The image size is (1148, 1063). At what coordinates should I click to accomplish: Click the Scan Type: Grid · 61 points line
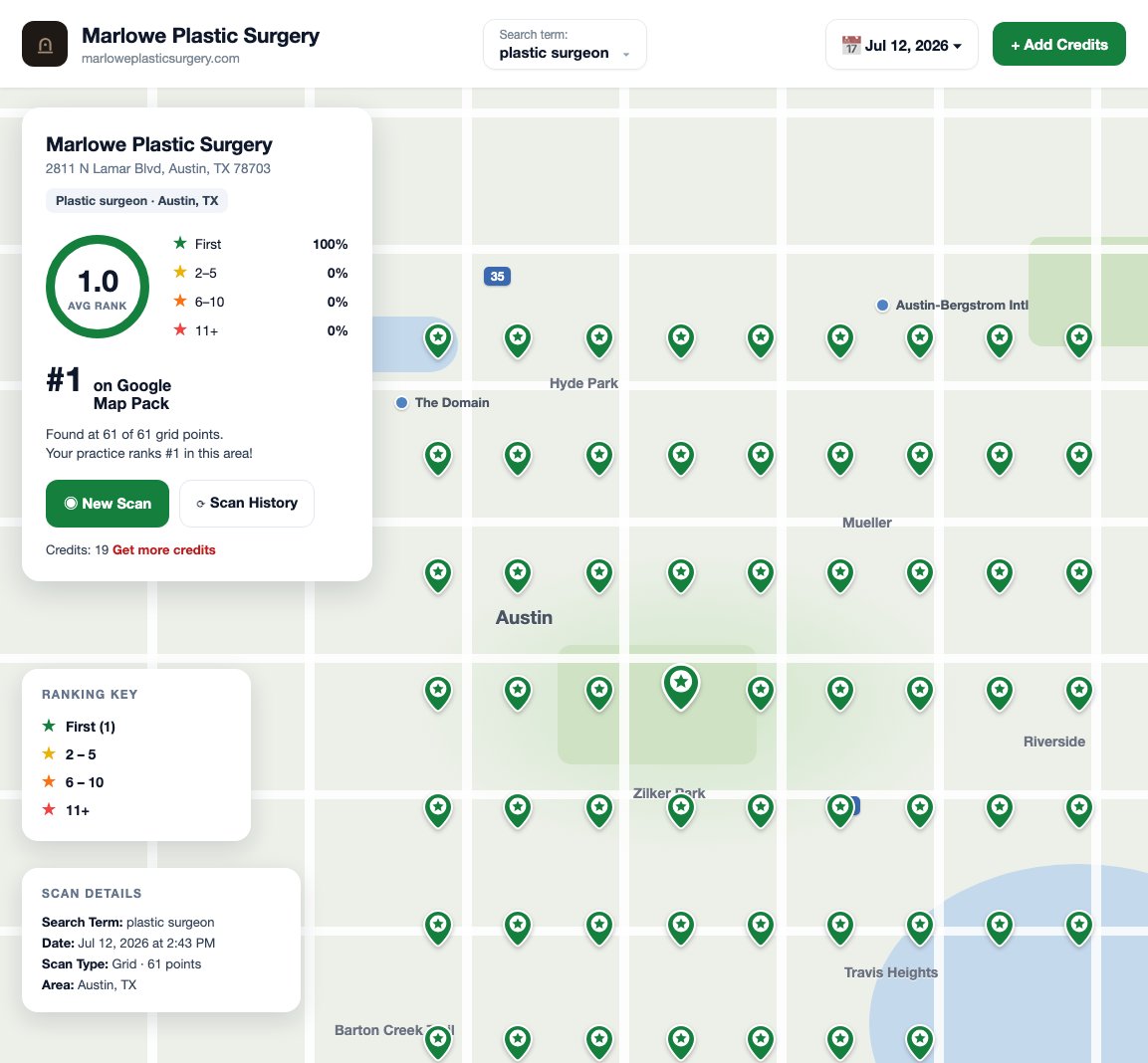(x=121, y=964)
